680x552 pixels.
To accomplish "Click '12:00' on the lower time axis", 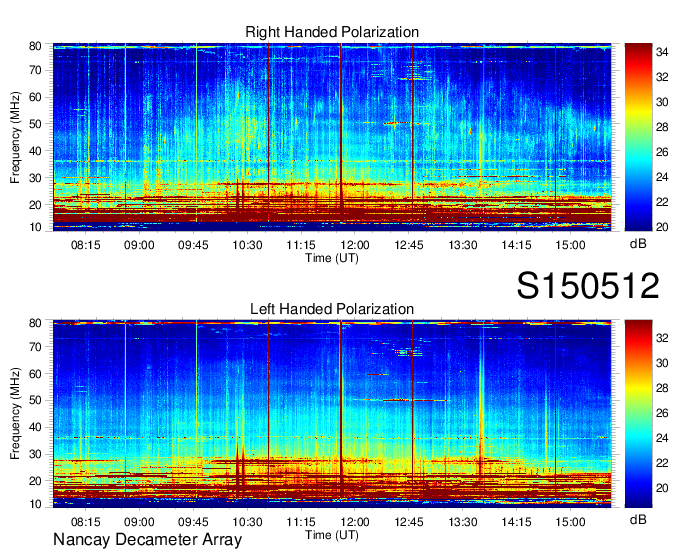I will point(355,522).
